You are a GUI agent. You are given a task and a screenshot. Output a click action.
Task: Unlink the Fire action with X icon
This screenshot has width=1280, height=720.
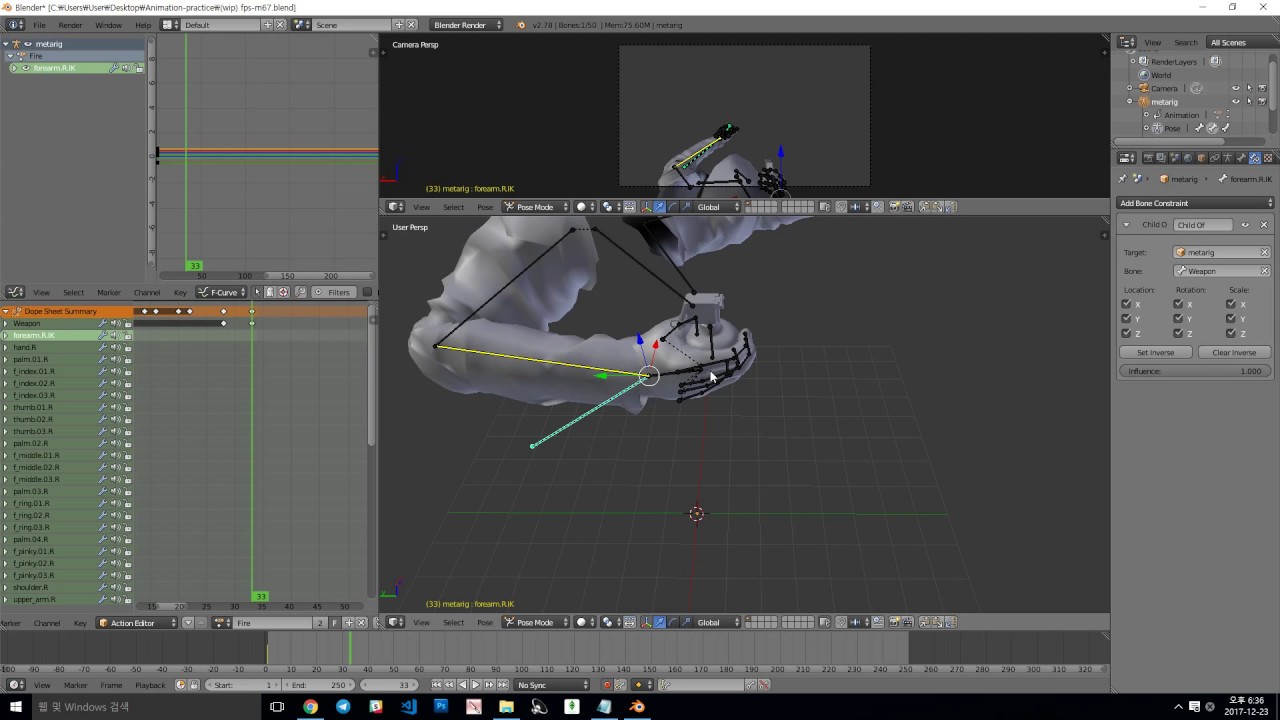362,623
